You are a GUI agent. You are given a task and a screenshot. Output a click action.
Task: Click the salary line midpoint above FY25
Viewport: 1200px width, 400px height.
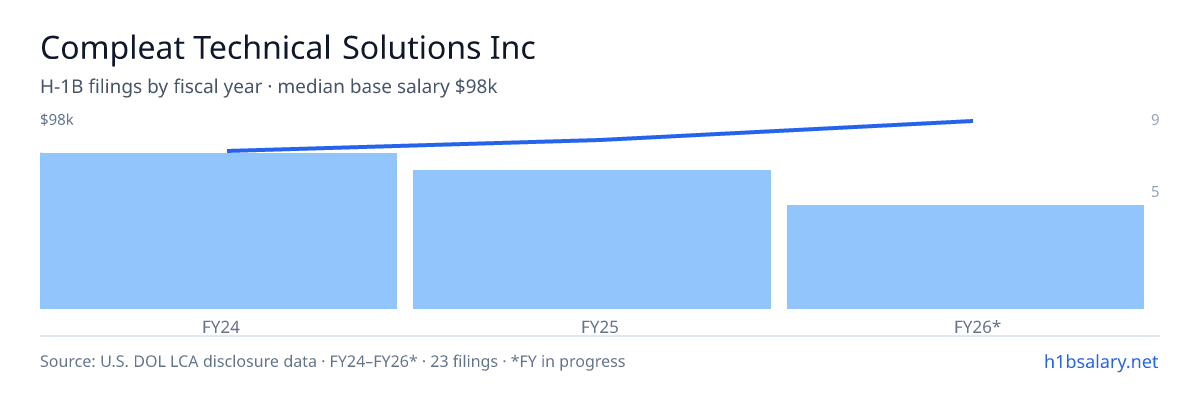point(600,140)
